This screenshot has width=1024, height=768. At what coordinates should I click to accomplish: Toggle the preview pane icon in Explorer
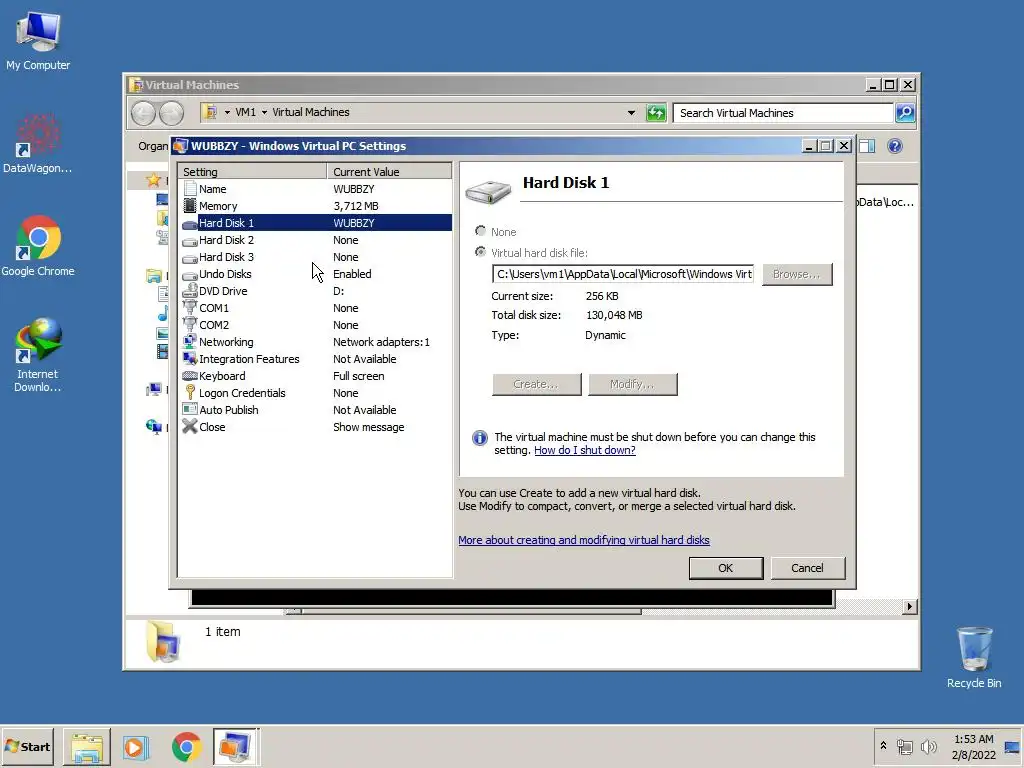(x=867, y=146)
